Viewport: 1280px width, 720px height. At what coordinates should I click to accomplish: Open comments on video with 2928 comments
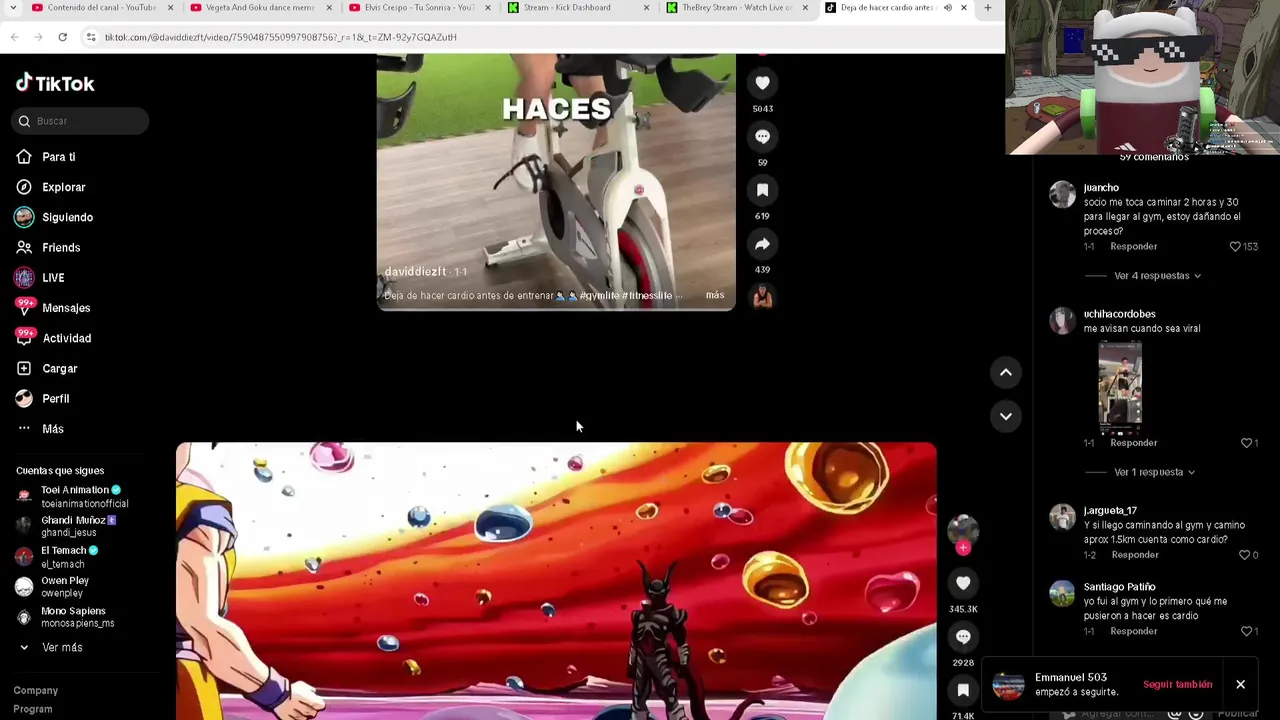click(963, 637)
